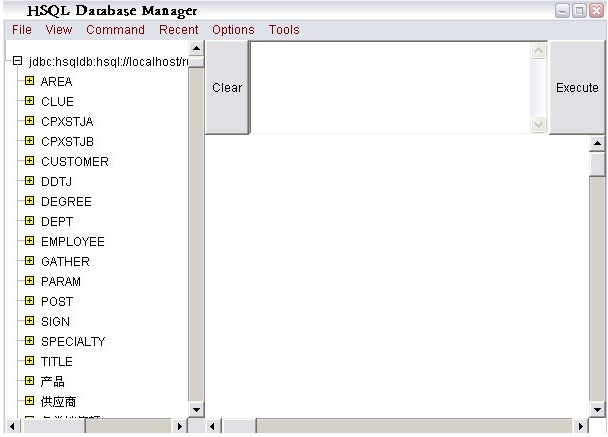
Task: Select the AREA table label
Action: 56,81
